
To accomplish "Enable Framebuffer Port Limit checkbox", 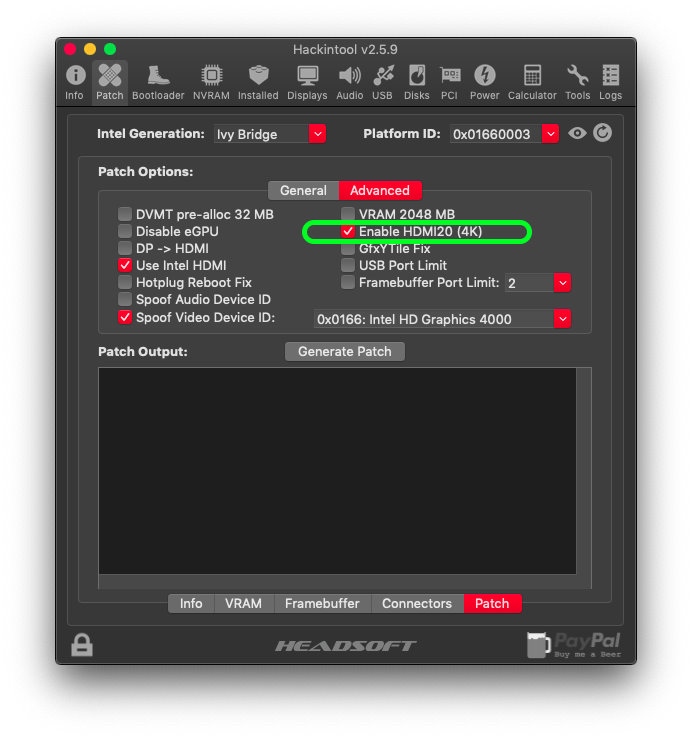I will pyautogui.click(x=348, y=282).
